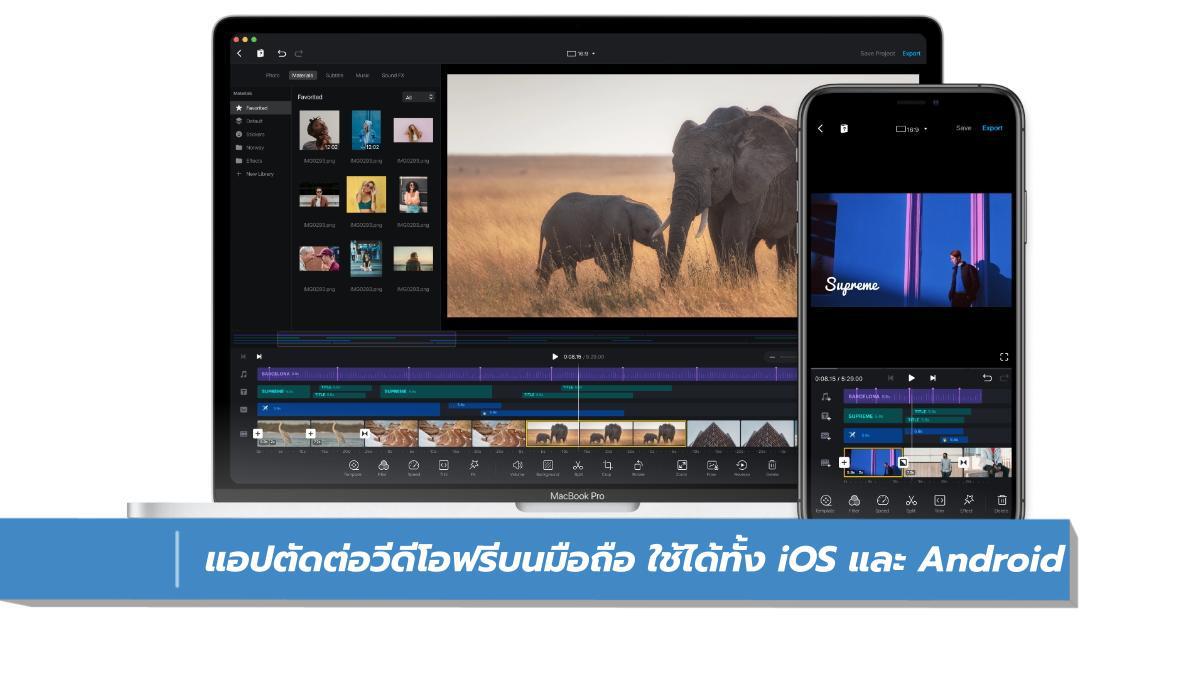
Task: Click the Export button on laptop
Action: tap(911, 53)
